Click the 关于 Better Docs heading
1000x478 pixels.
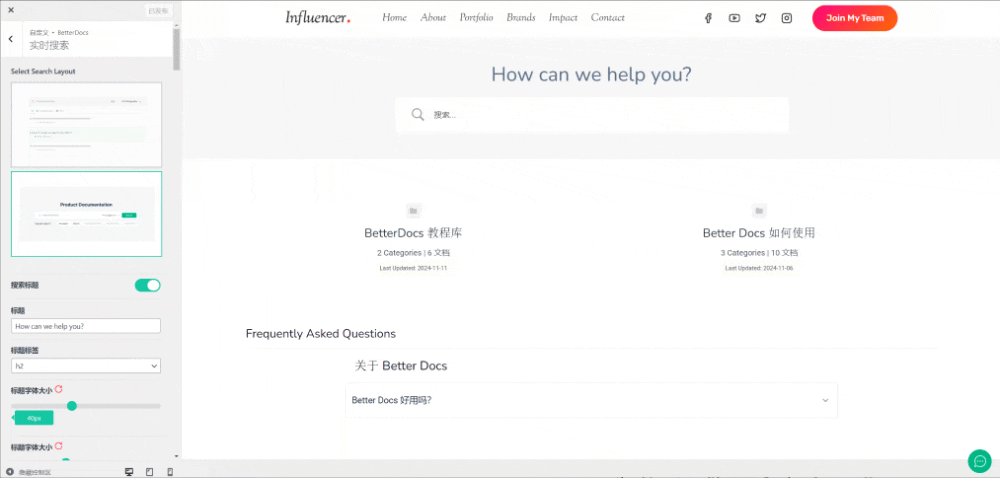coord(401,366)
